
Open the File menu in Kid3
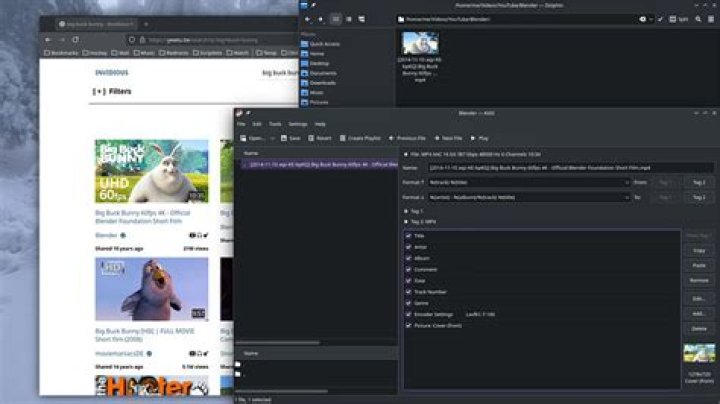(x=241, y=124)
